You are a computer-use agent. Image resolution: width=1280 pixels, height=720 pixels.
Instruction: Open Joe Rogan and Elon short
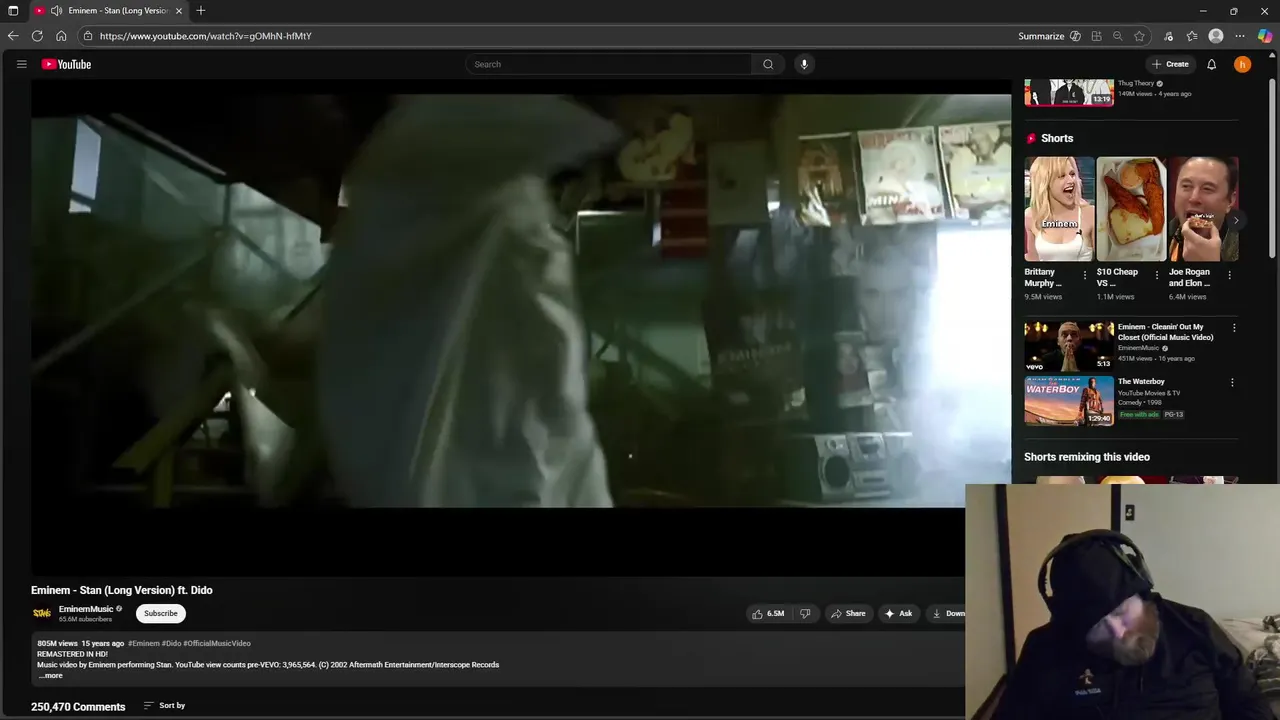(1203, 209)
